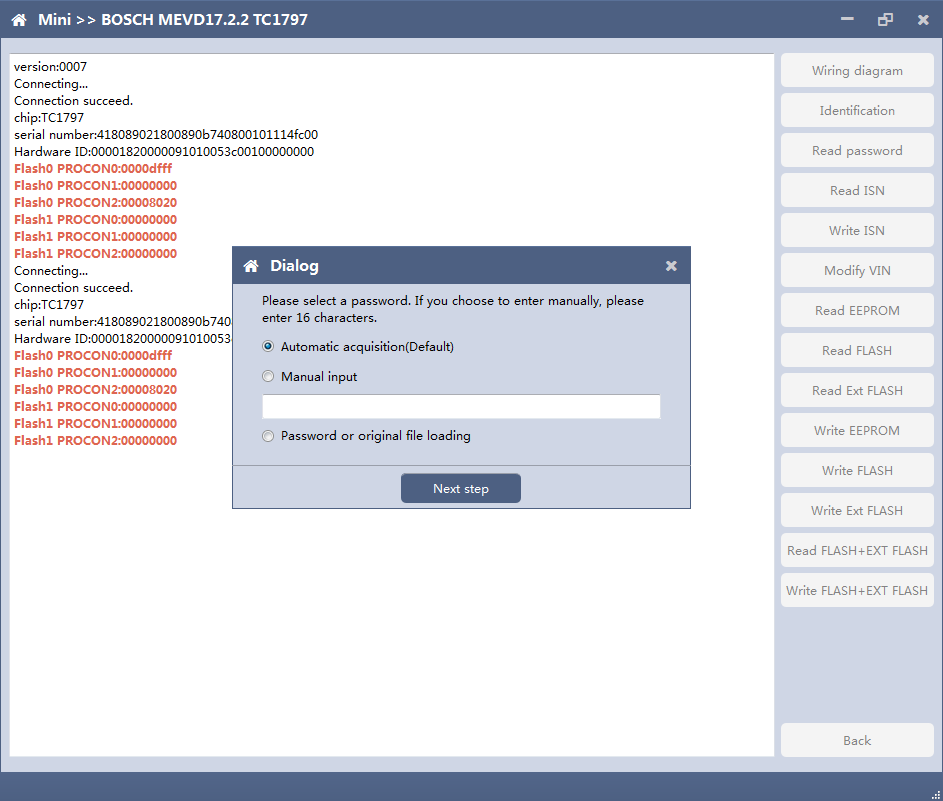Click the Identification button
The image size is (943, 801).
click(857, 111)
